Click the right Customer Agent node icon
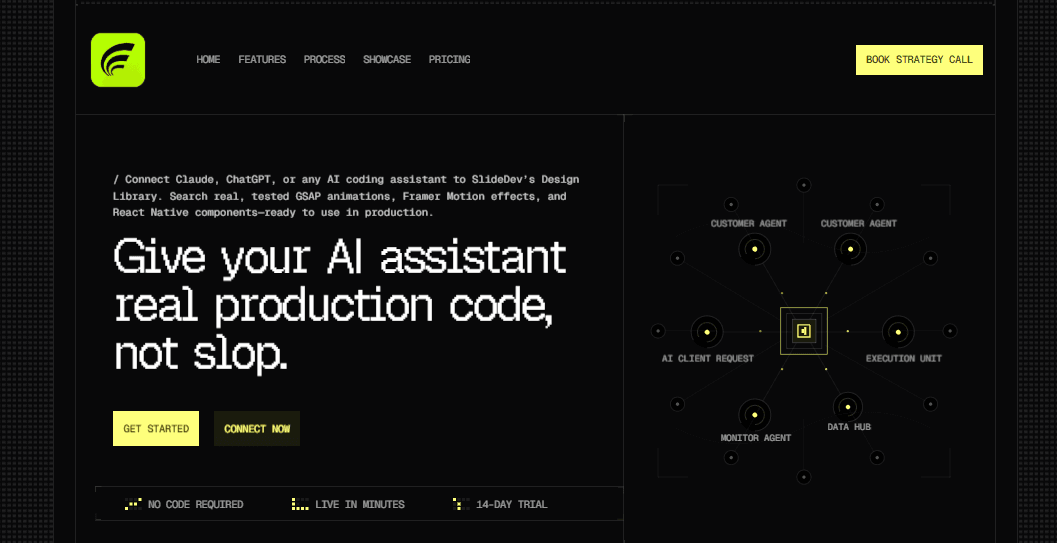This screenshot has width=1057, height=543. pos(850,249)
